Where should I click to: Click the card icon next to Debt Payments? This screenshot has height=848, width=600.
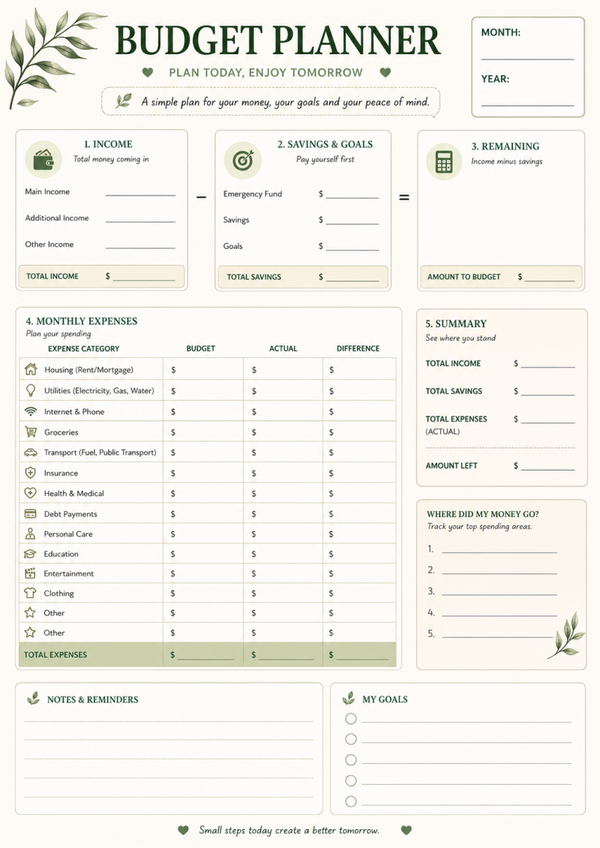pos(31,514)
